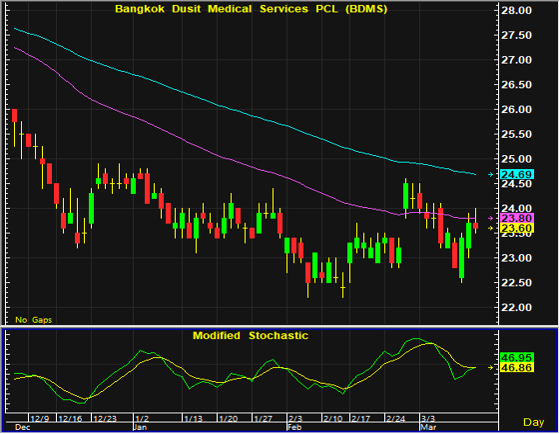Click the yellow arrow beside stochastic values
The height and width of the screenshot is (434, 560).
491,367
